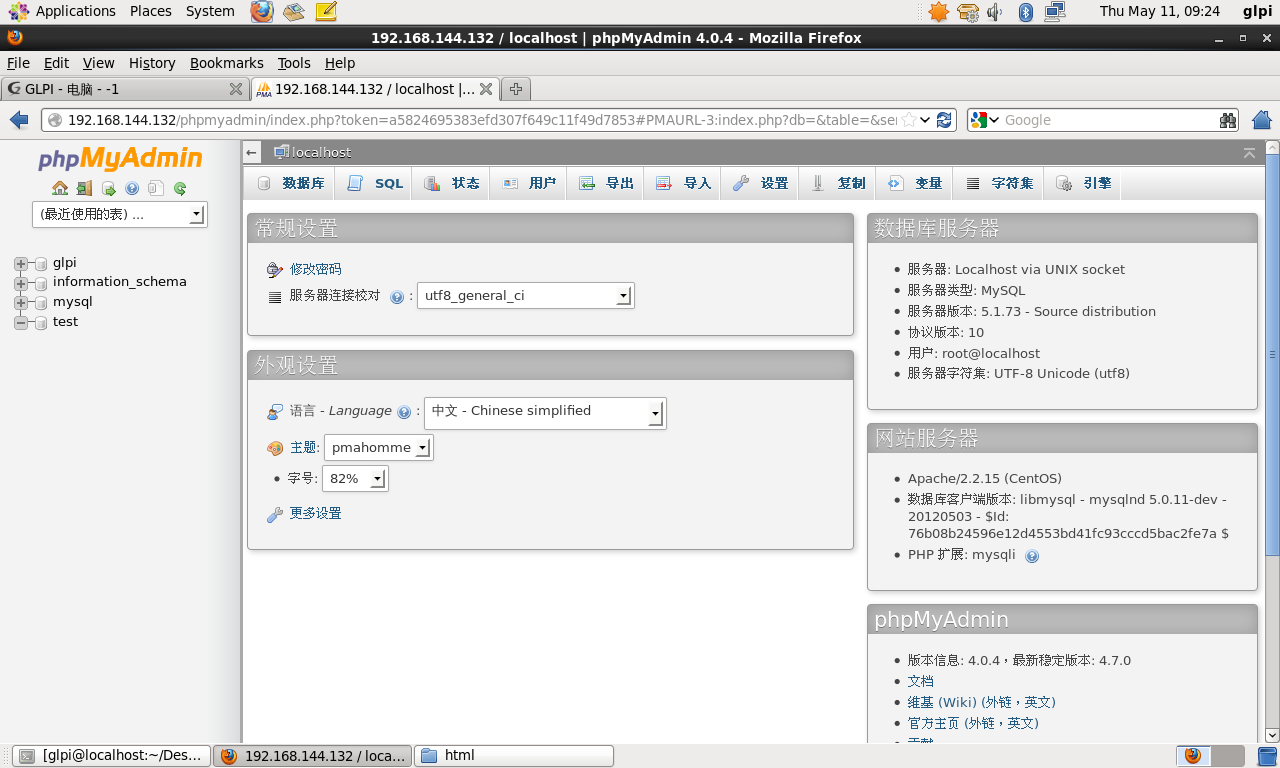This screenshot has height=768, width=1280.
Task: Bookmark page with the star icon
Action: tap(908, 120)
